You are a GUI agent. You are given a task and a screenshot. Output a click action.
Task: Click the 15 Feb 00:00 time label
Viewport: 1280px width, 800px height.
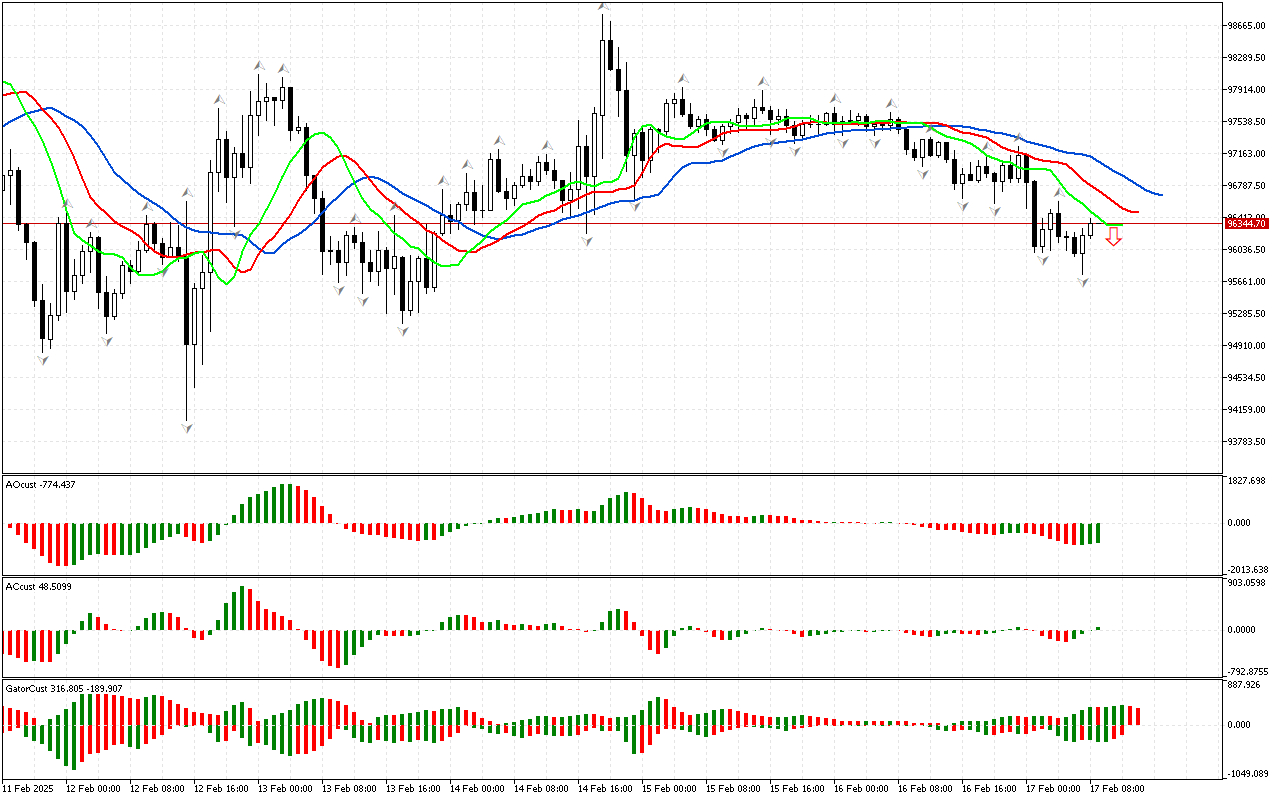tap(669, 789)
